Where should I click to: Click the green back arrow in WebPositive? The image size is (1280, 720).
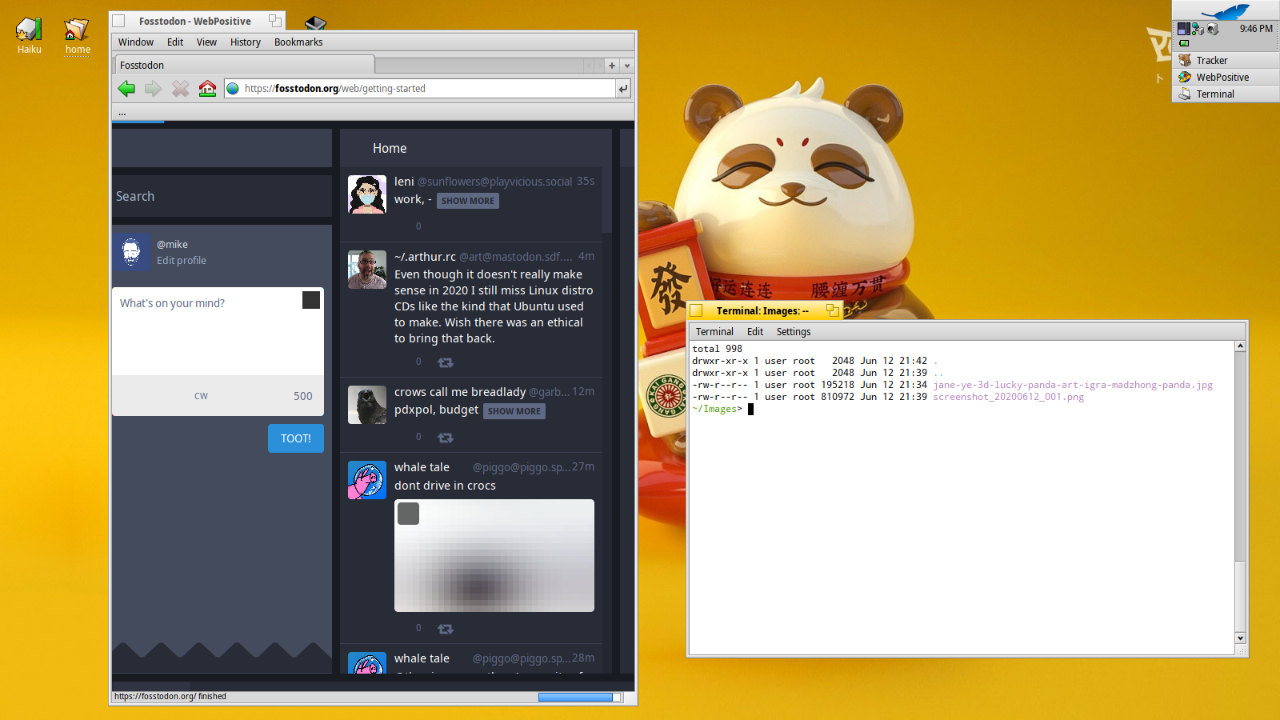[x=127, y=89]
